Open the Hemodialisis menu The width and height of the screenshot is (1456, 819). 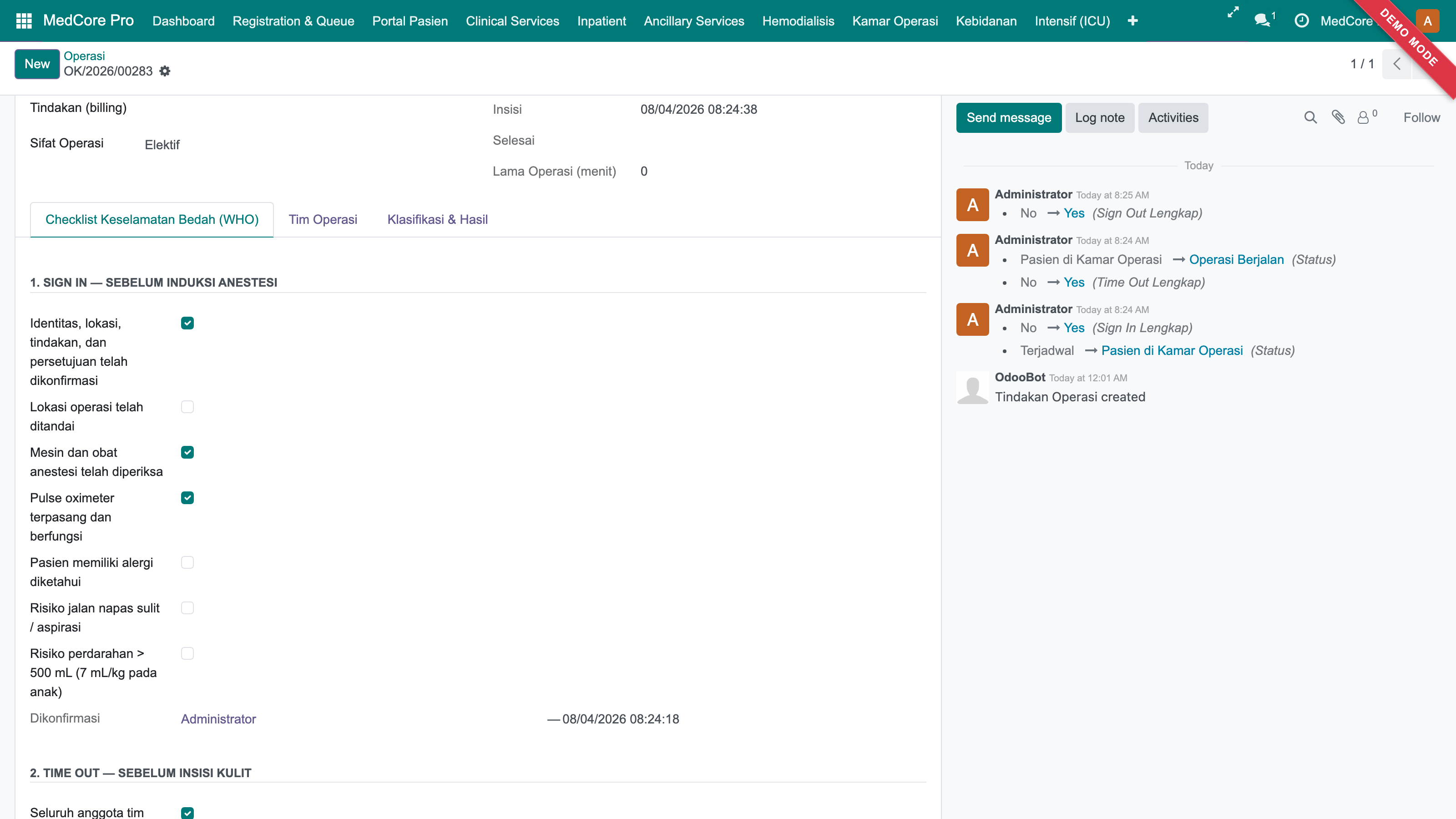(798, 21)
